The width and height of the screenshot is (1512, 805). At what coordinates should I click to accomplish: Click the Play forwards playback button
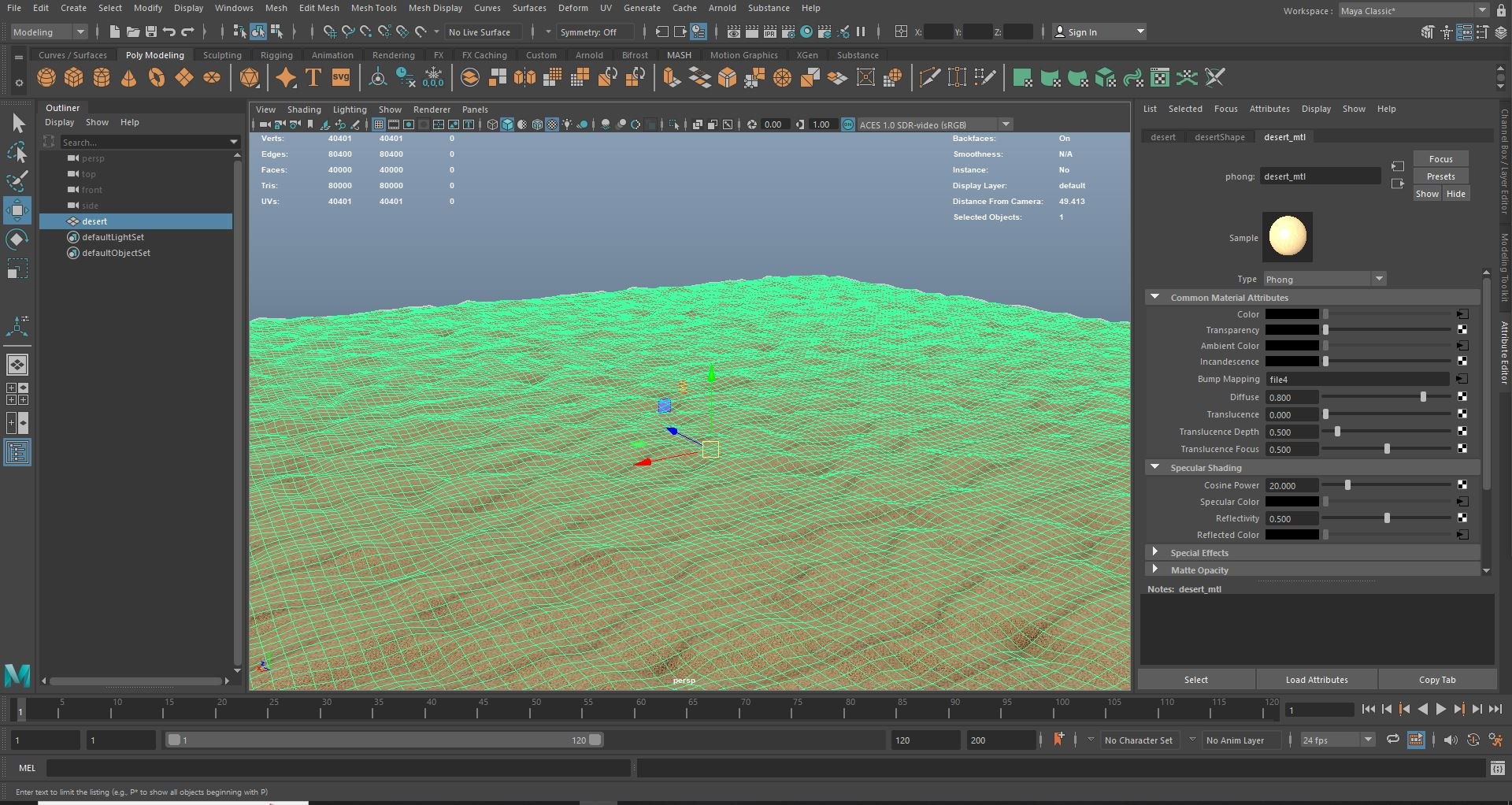[x=1441, y=709]
